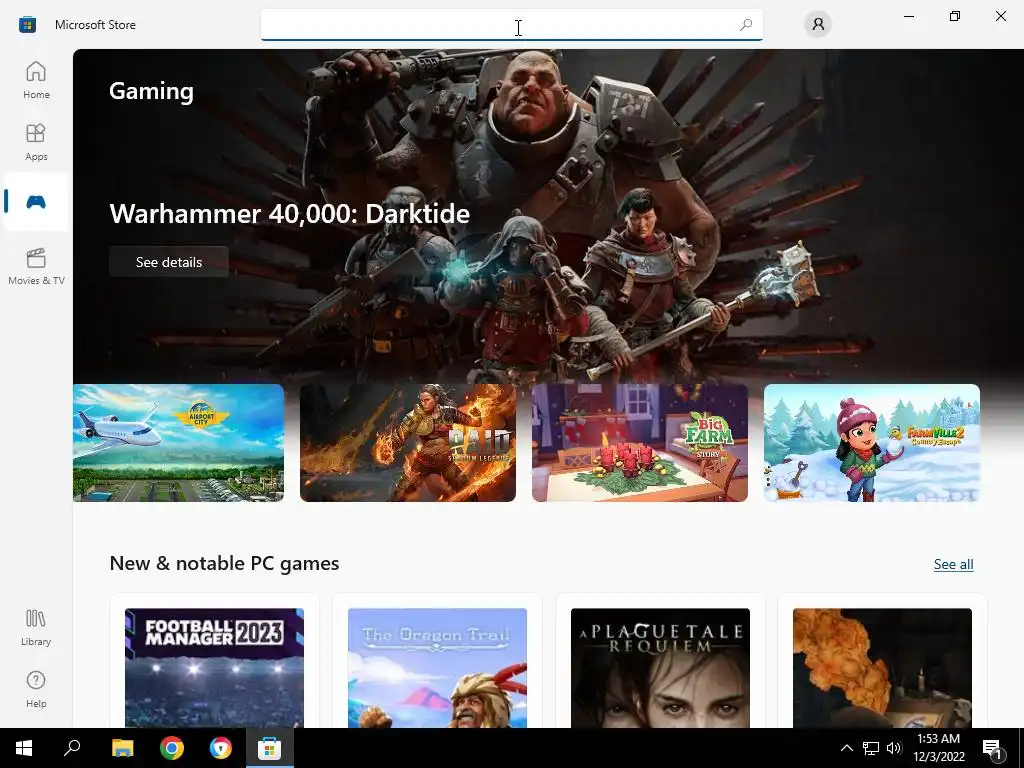Go to Apps section in sidebar
The width and height of the screenshot is (1024, 768).
click(x=36, y=142)
